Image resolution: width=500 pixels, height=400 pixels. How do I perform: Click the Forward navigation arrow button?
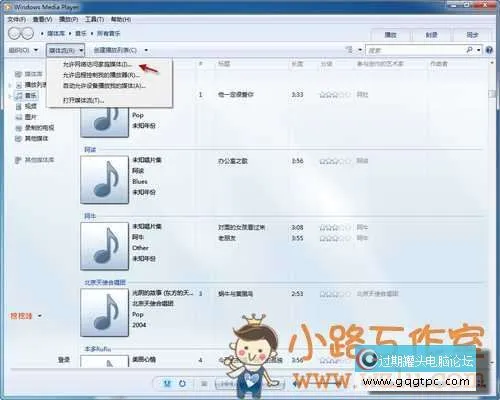pos(28,33)
